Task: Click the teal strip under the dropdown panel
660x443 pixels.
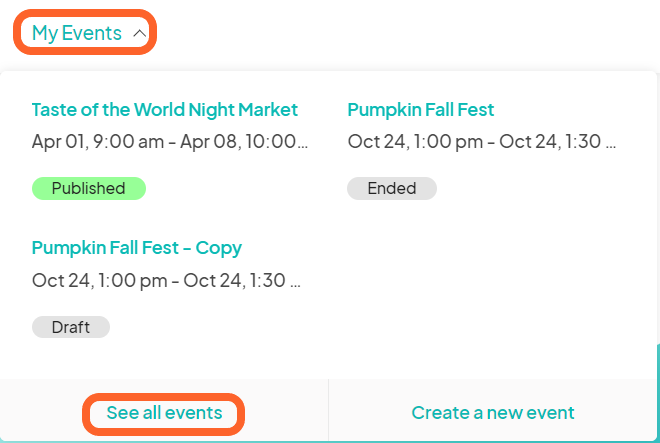Action: click(328, 441)
